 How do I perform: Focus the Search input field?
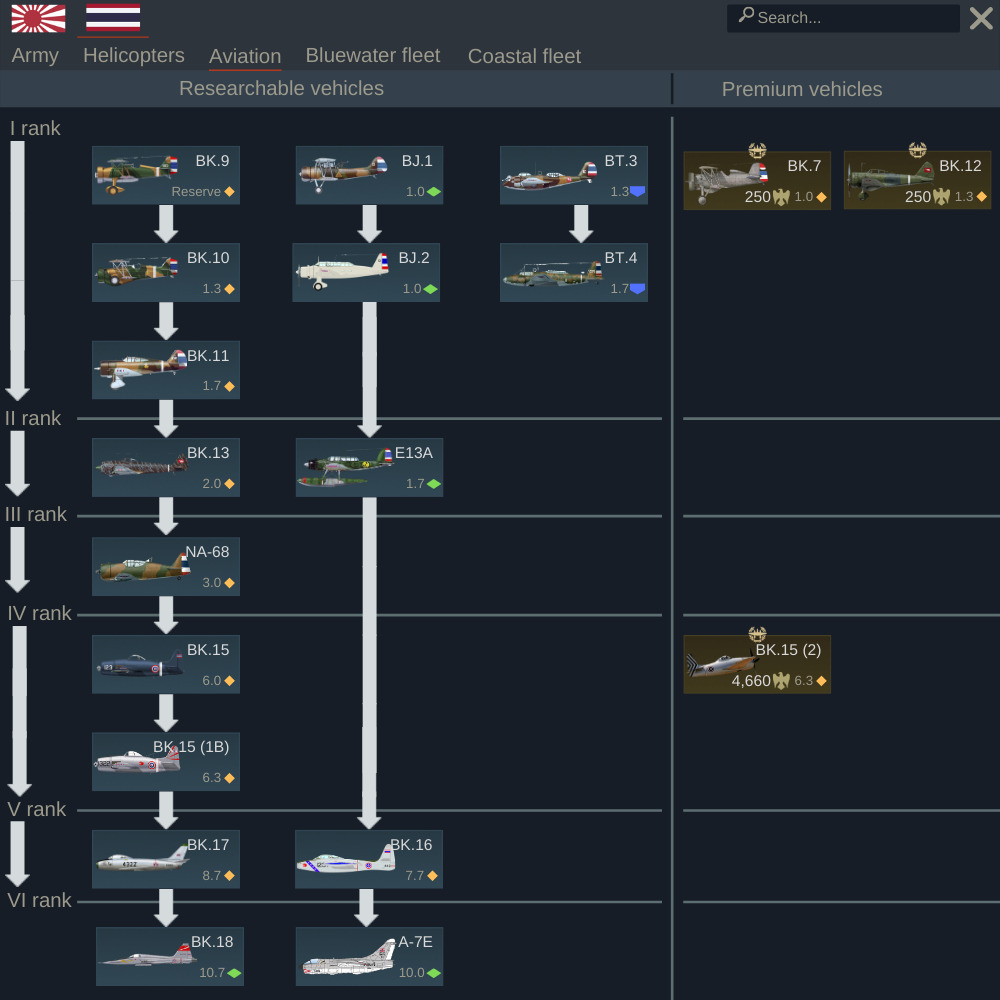coord(843,18)
